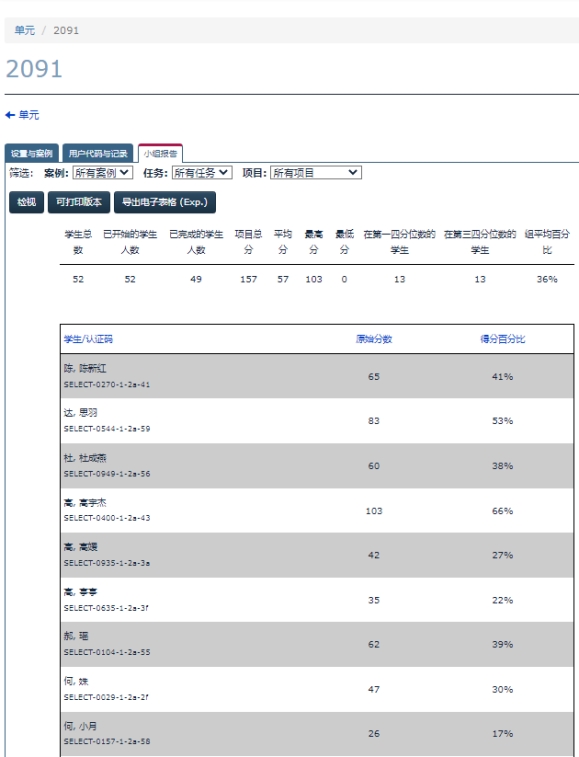Image resolution: width=579 pixels, height=757 pixels.
Task: Select student row 何, 小月
Action: (x=317, y=733)
